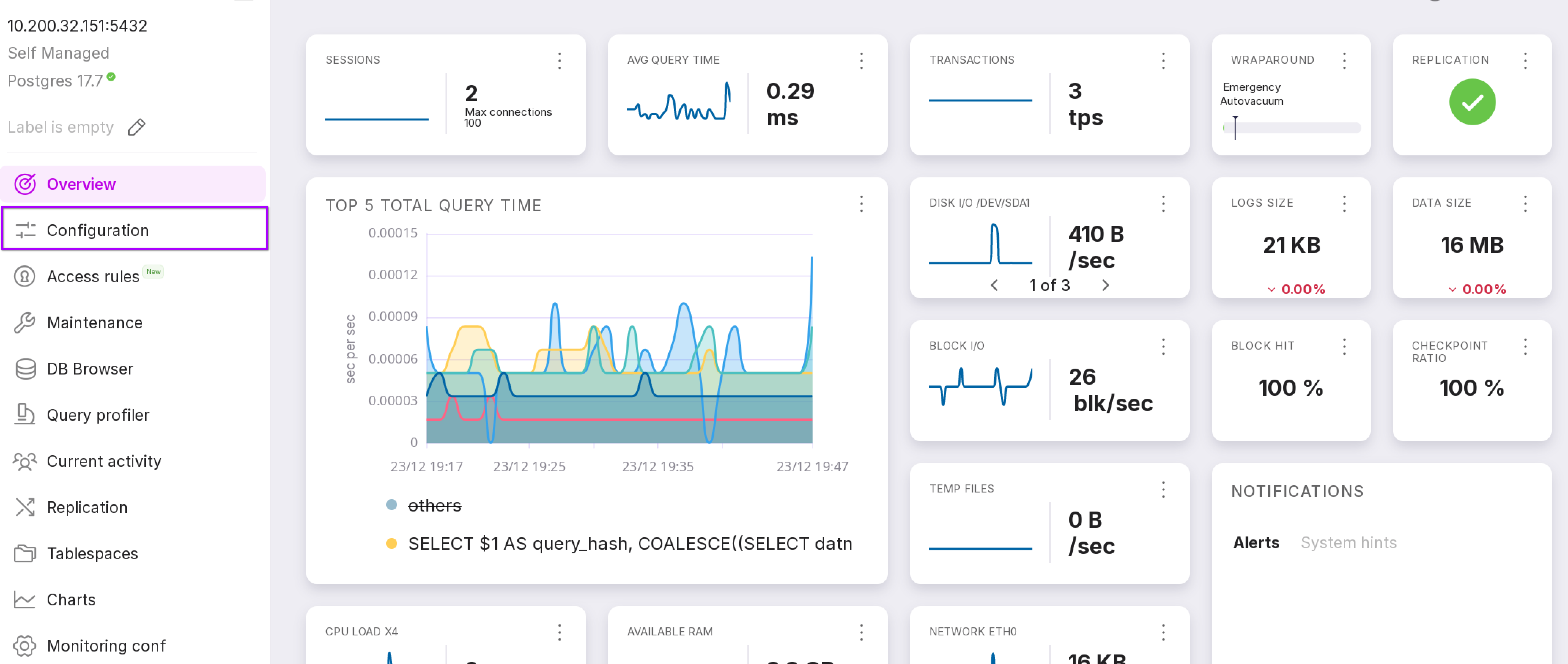
Task: Open the Access rules page
Action: coord(93,277)
